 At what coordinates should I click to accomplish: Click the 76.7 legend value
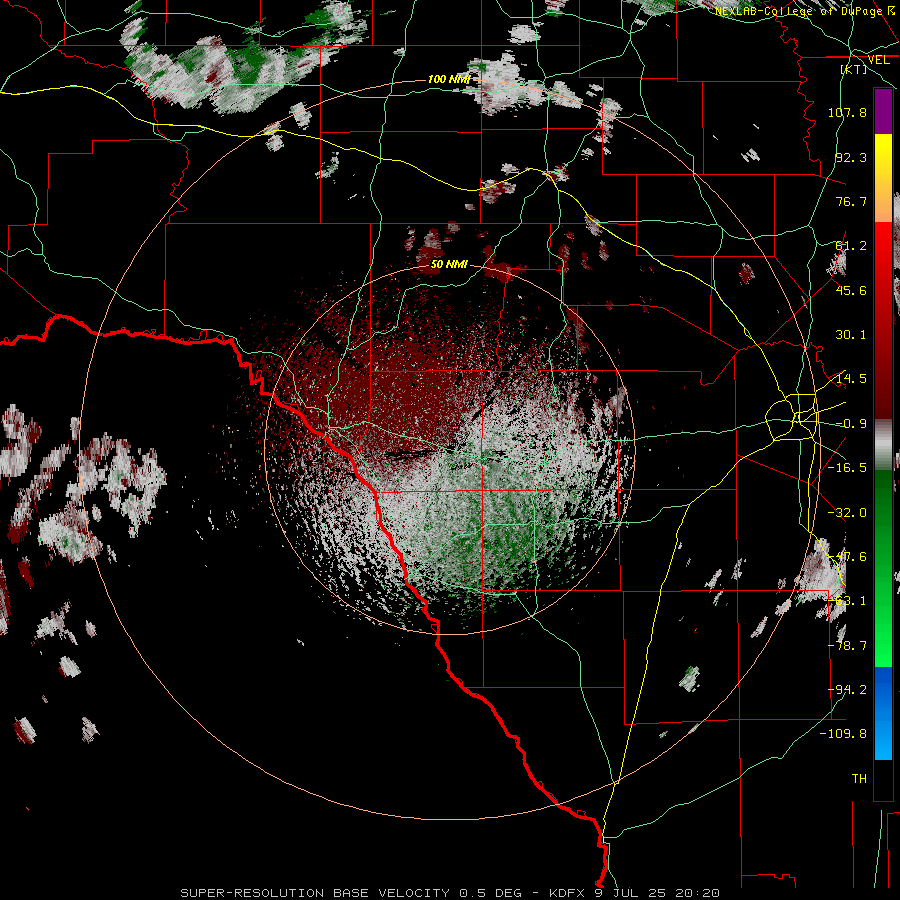(851, 201)
